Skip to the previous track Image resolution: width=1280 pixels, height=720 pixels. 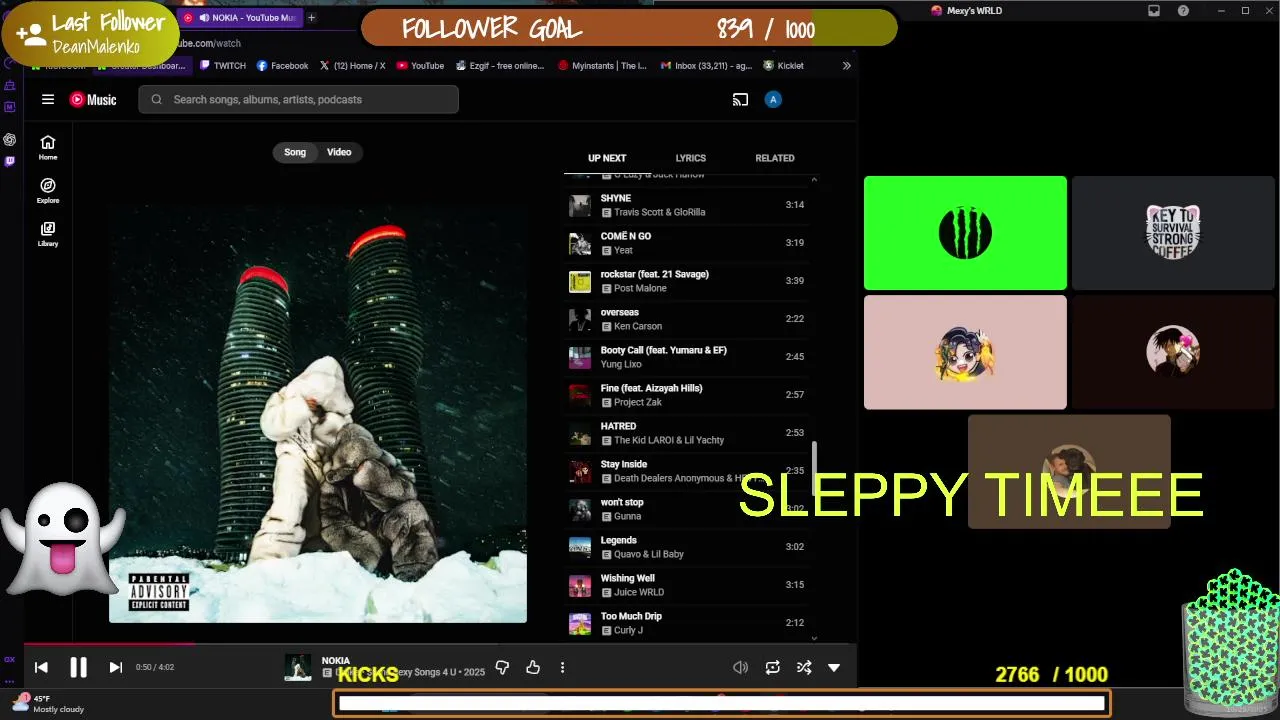41,667
